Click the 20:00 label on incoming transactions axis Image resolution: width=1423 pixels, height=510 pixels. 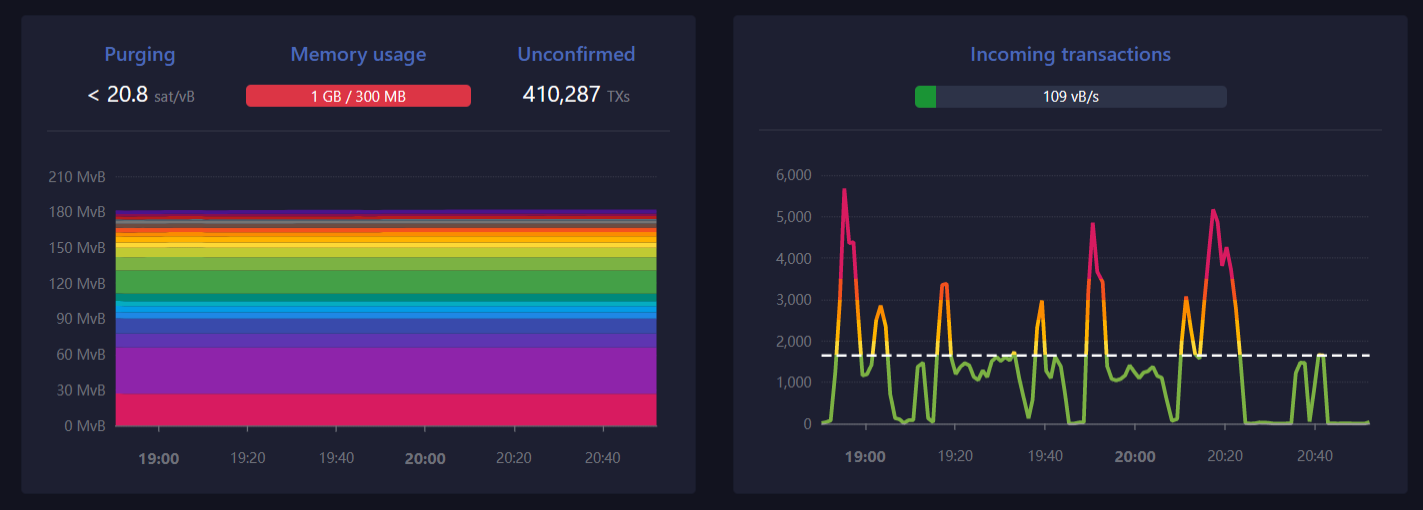click(x=1135, y=457)
